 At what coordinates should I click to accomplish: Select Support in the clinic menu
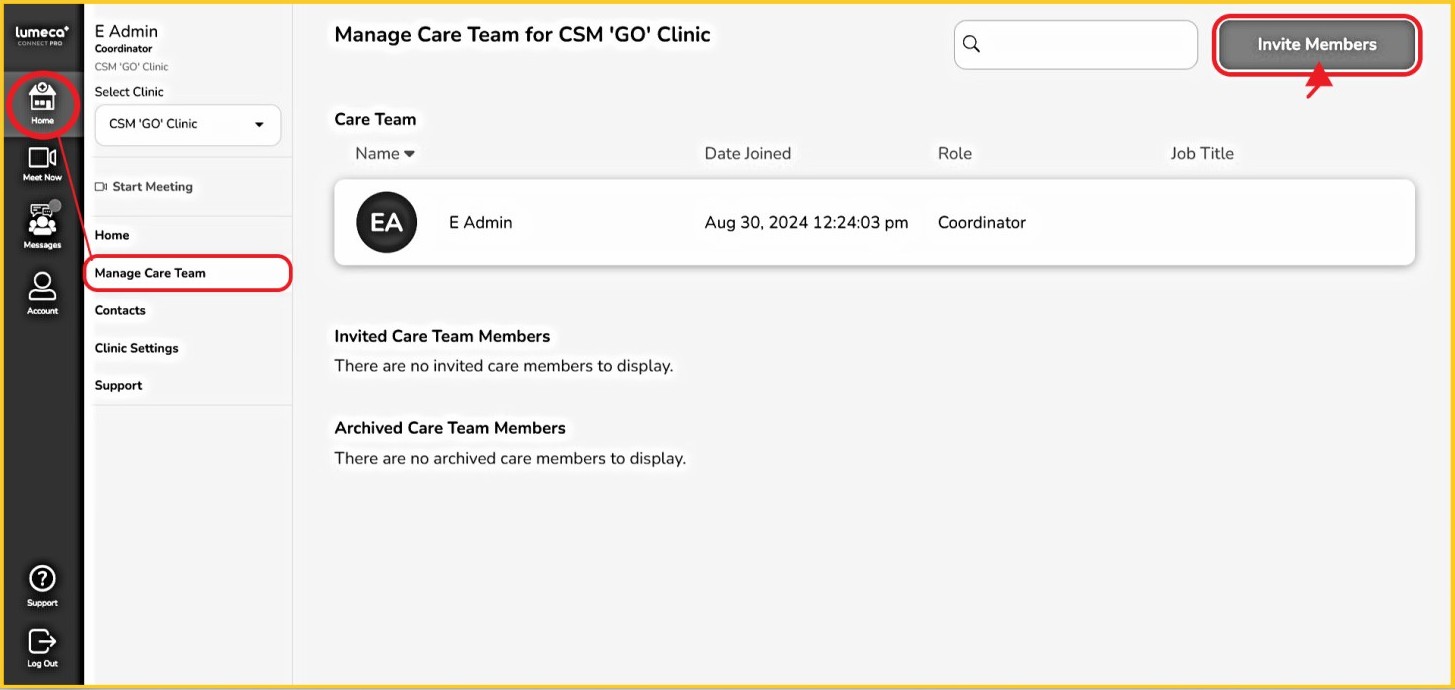[118, 385]
